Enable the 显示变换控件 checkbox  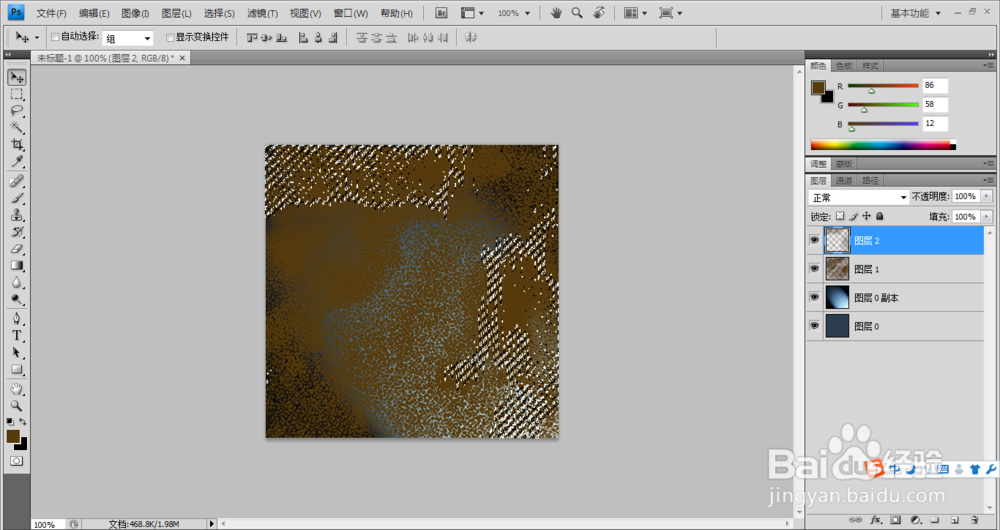pos(170,37)
